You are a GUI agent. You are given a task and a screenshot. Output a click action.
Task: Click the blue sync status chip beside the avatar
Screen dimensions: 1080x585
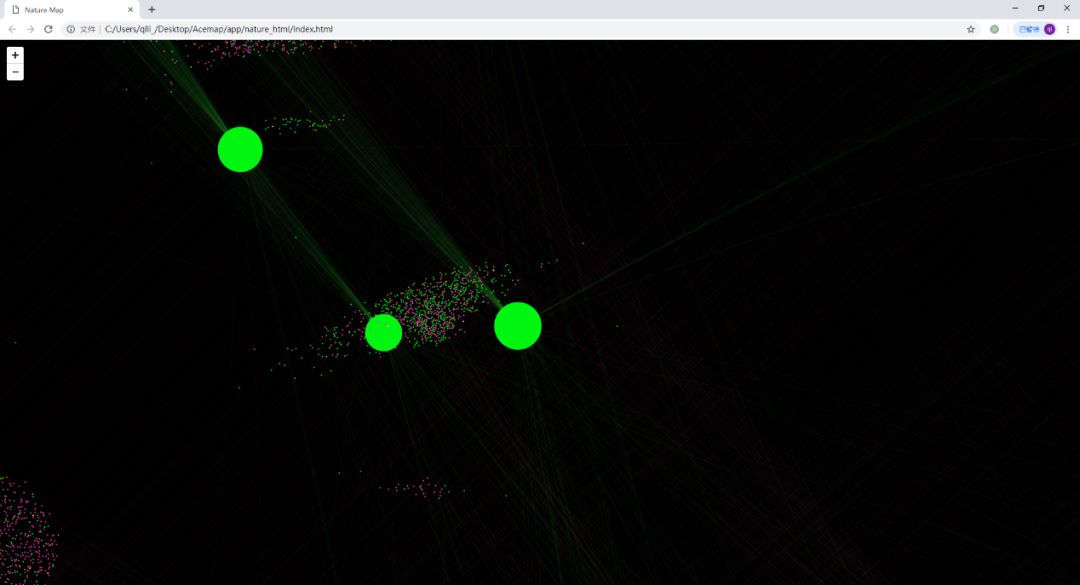pos(1028,29)
